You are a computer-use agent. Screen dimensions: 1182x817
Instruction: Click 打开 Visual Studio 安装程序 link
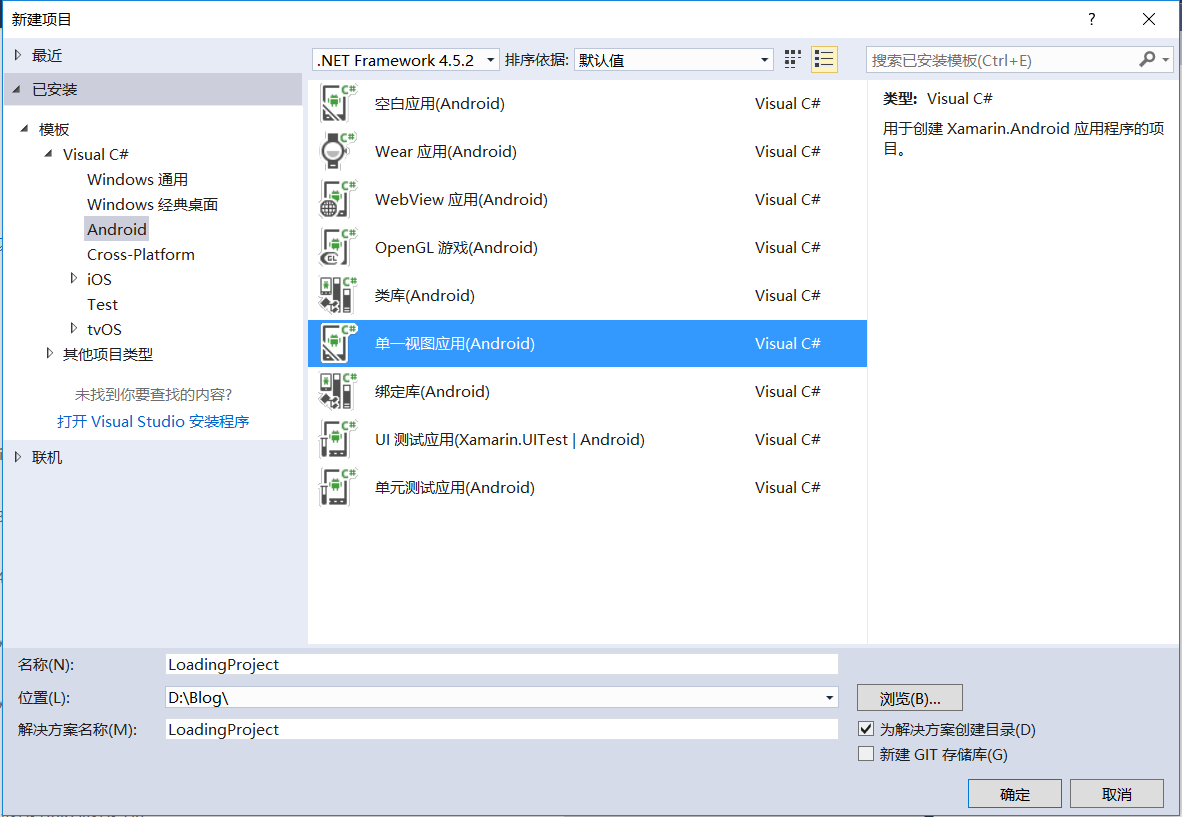pos(153,421)
